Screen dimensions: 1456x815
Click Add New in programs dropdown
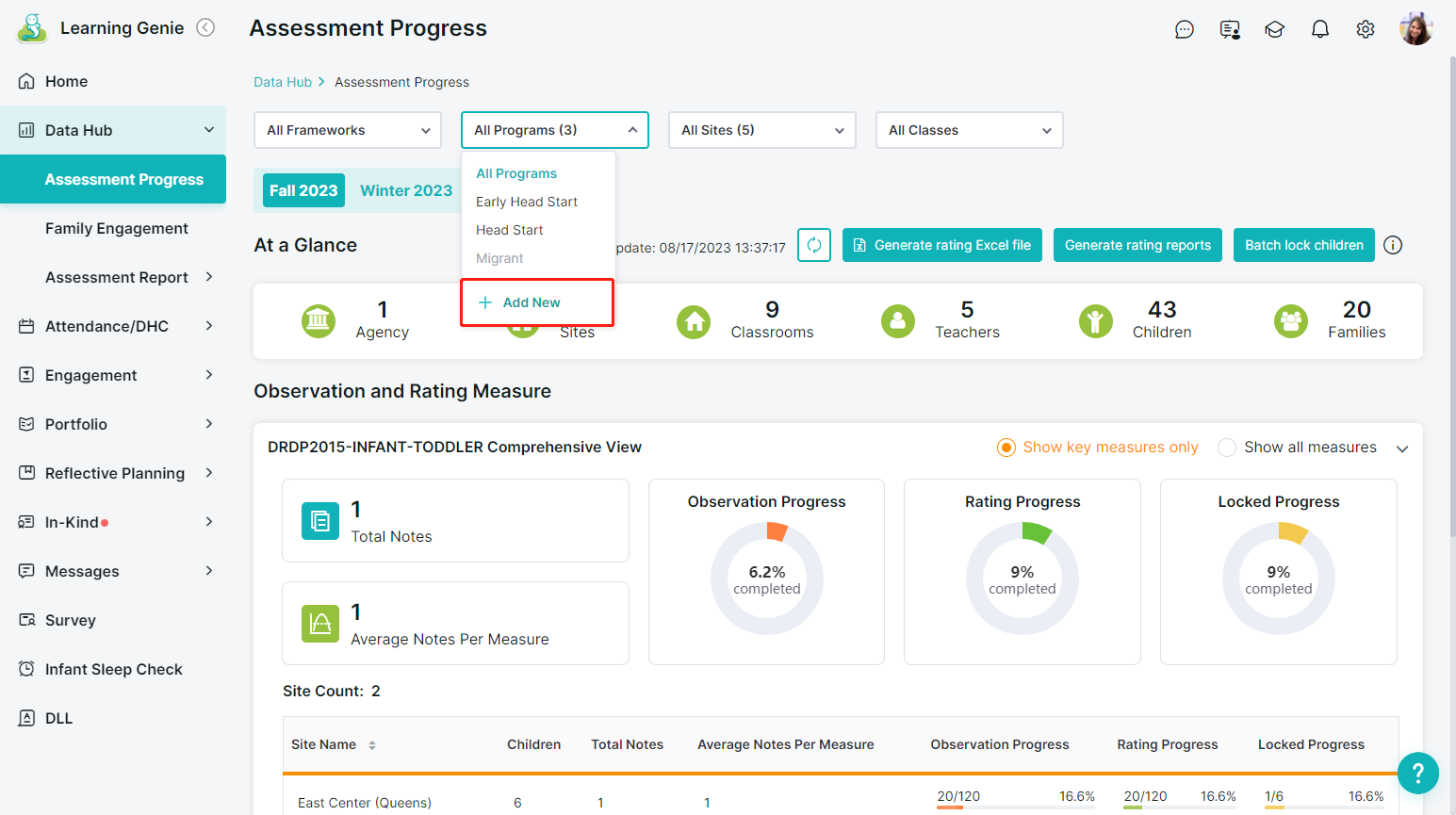point(532,302)
